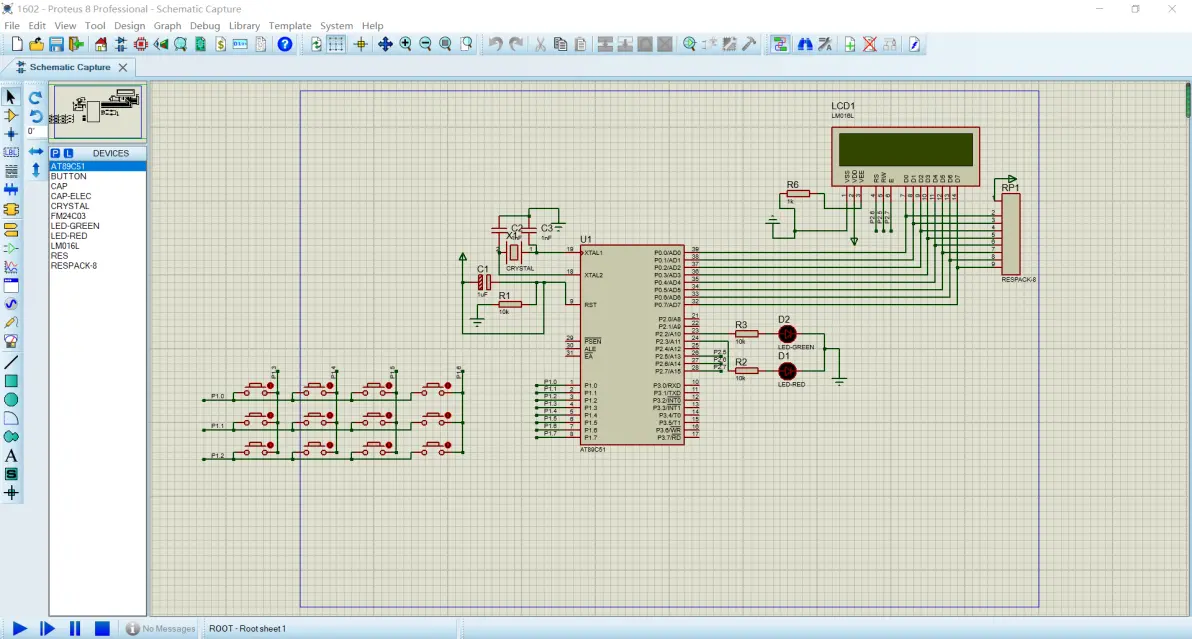The height and width of the screenshot is (639, 1192).
Task: Open the Library menu
Action: [244, 26]
